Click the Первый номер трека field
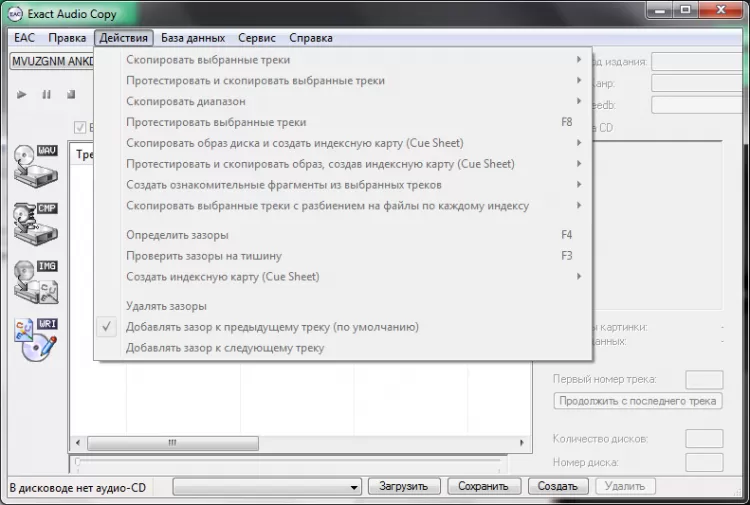Viewport: 750px width, 505px height. [704, 380]
